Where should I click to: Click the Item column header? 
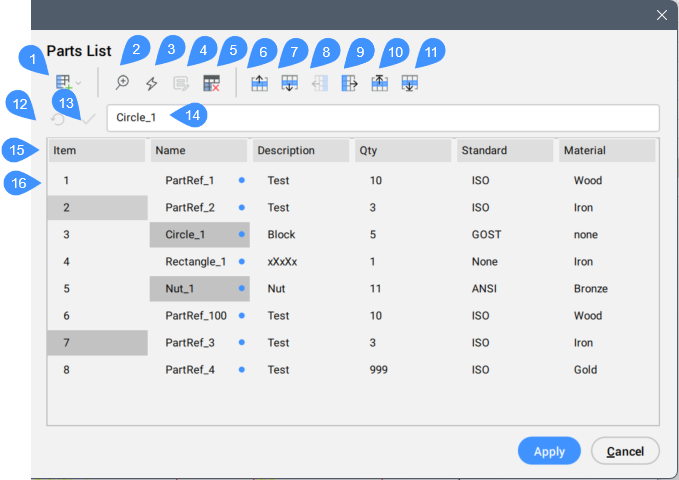[x=96, y=151]
